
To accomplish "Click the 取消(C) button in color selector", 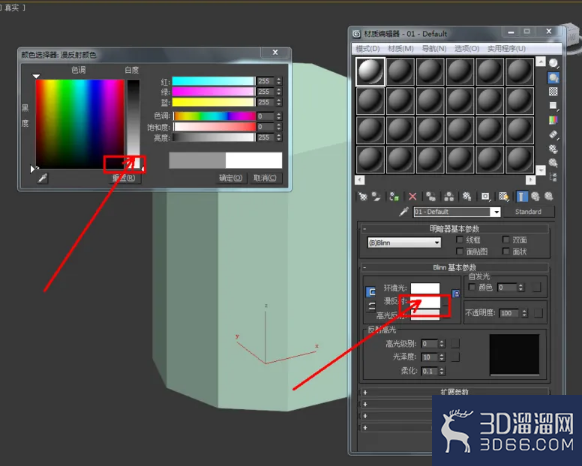I will [x=265, y=178].
